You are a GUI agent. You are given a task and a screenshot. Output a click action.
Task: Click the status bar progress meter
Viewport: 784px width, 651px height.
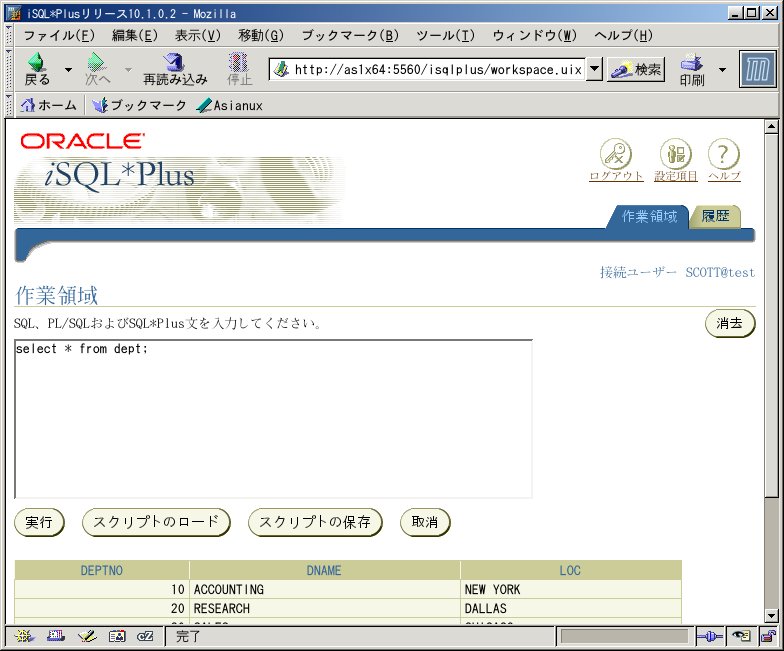(x=624, y=636)
